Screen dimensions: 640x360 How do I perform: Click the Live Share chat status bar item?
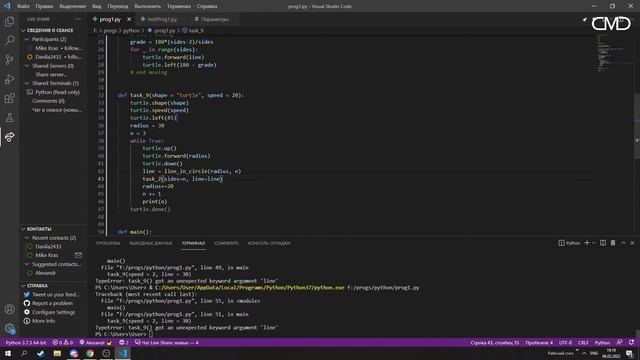[167, 342]
